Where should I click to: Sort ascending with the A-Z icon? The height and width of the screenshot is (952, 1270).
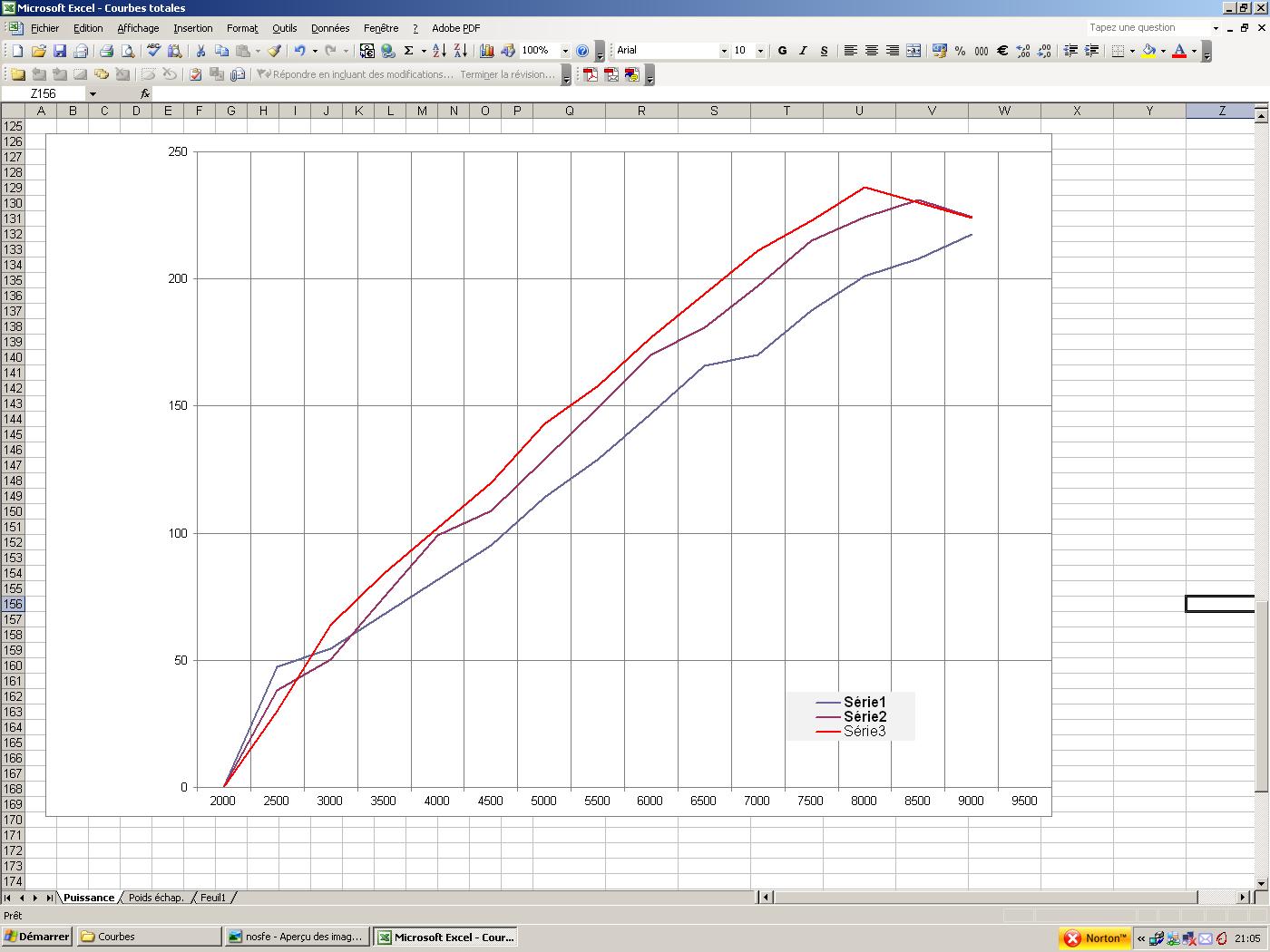click(439, 51)
